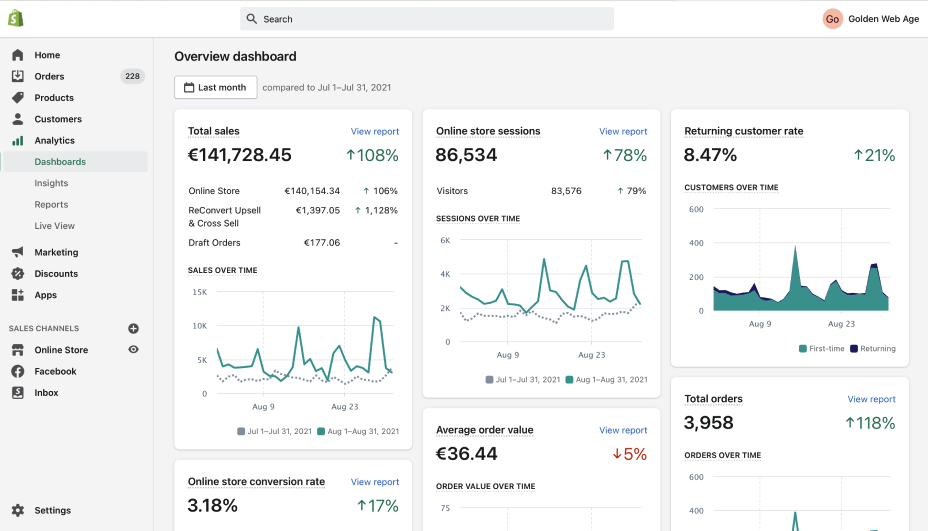Add a sales channel with plus icon
The height and width of the screenshot is (531, 928).
(x=133, y=329)
